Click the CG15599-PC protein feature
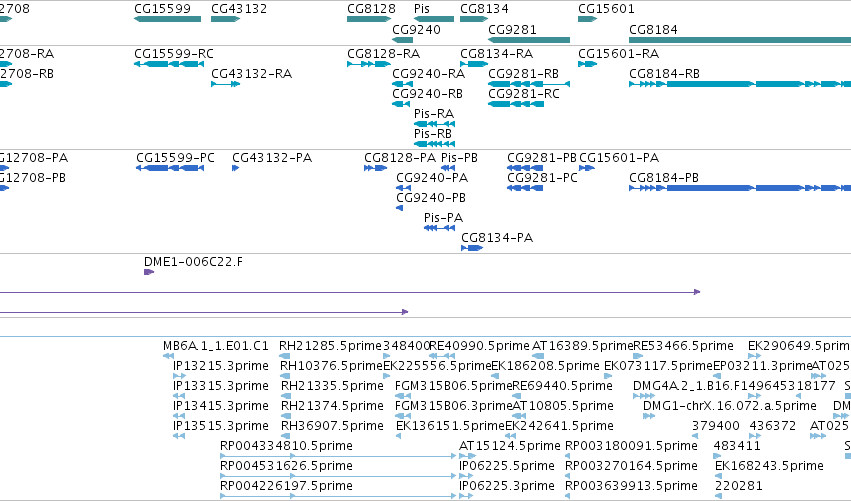The image size is (851, 501). 170,168
